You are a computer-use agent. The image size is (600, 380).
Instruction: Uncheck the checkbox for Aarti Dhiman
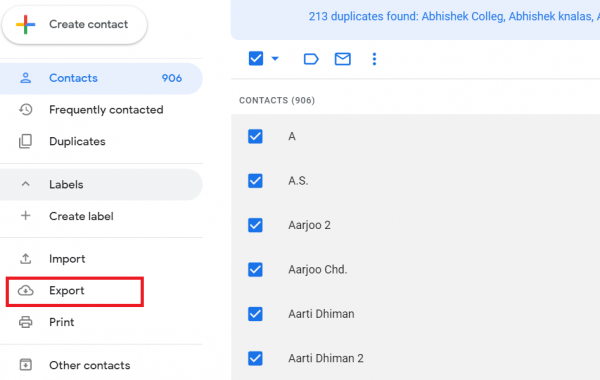[x=255, y=314]
